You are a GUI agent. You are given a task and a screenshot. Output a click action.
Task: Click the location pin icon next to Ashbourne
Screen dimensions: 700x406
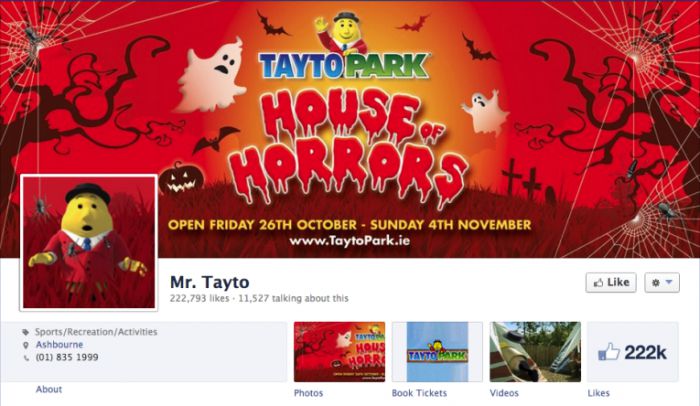26,345
